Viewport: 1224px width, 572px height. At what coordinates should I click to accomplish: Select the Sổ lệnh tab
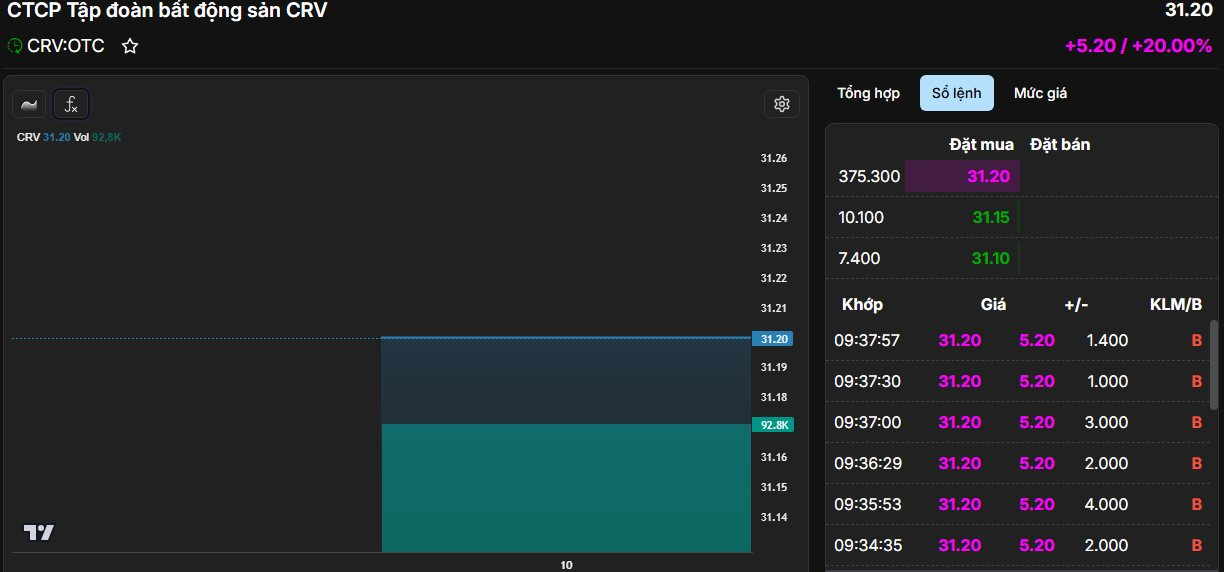click(956, 93)
